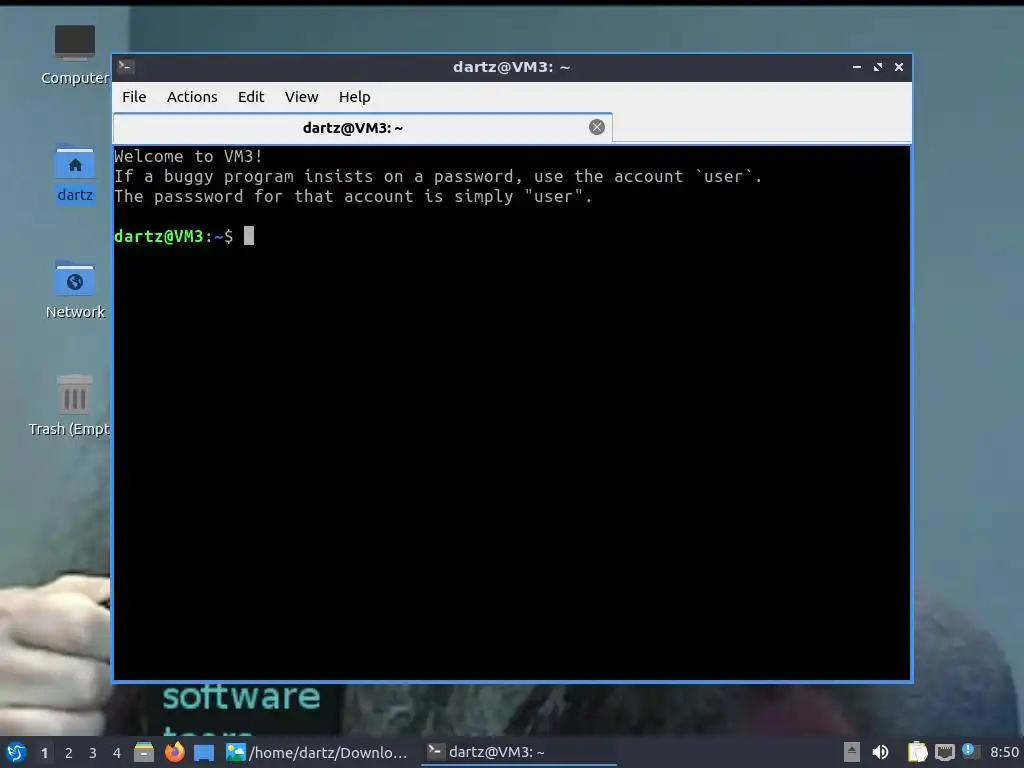Close the dartz@VM3 terminal tab
Screen dimensions: 1024x768
597,127
